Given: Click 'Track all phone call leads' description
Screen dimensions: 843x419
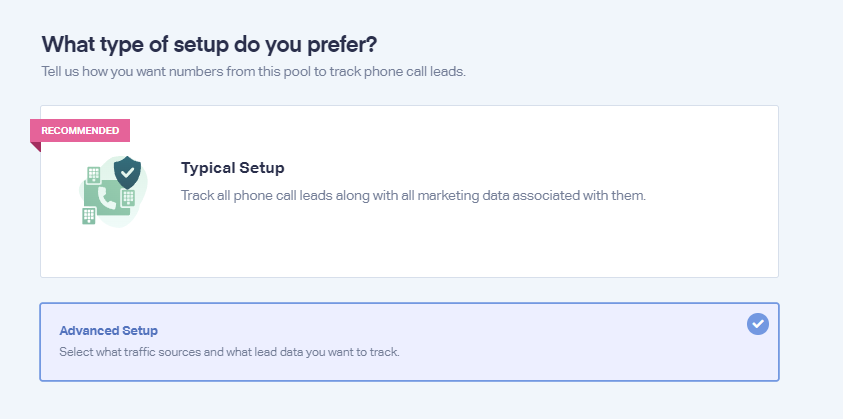Looking at the screenshot, I should tap(413, 195).
